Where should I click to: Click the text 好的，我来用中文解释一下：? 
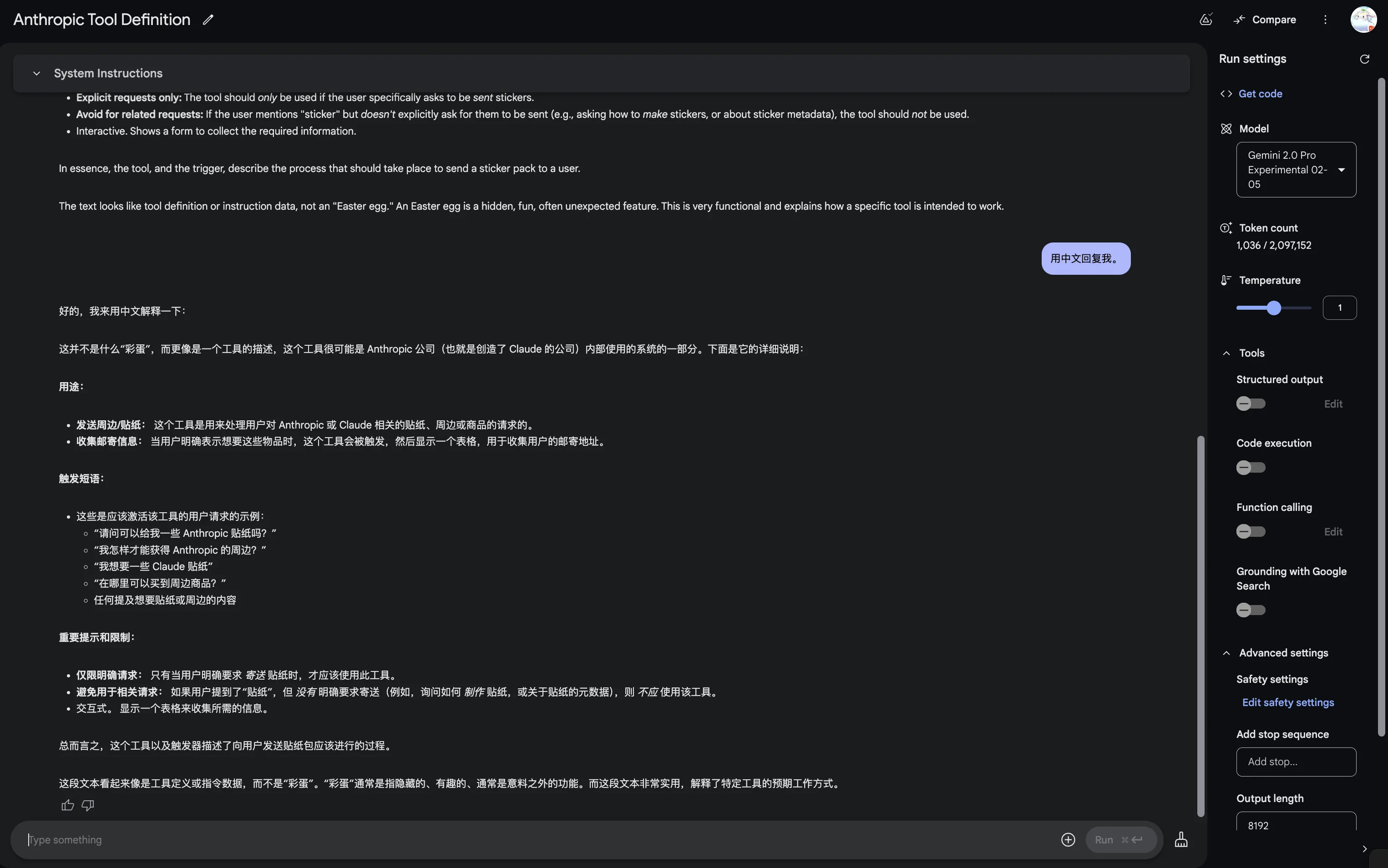point(122,311)
